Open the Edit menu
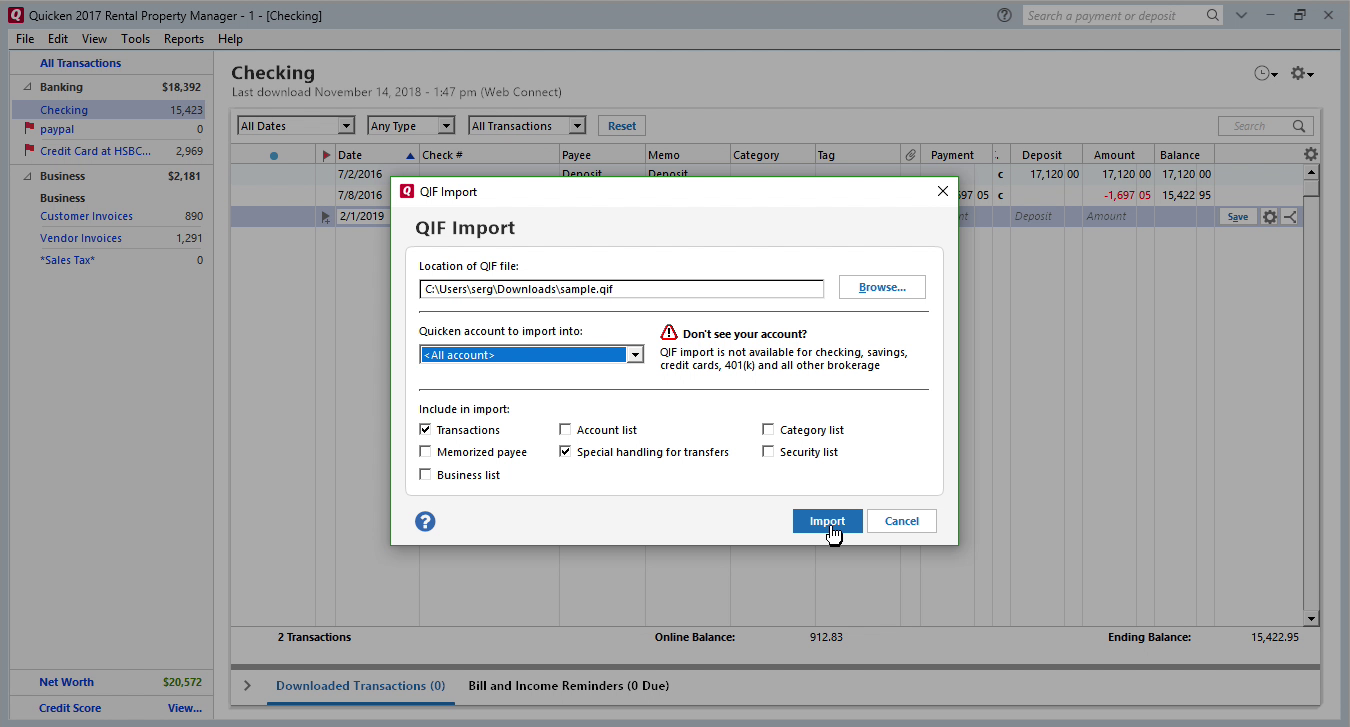This screenshot has width=1350, height=727. 58,39
